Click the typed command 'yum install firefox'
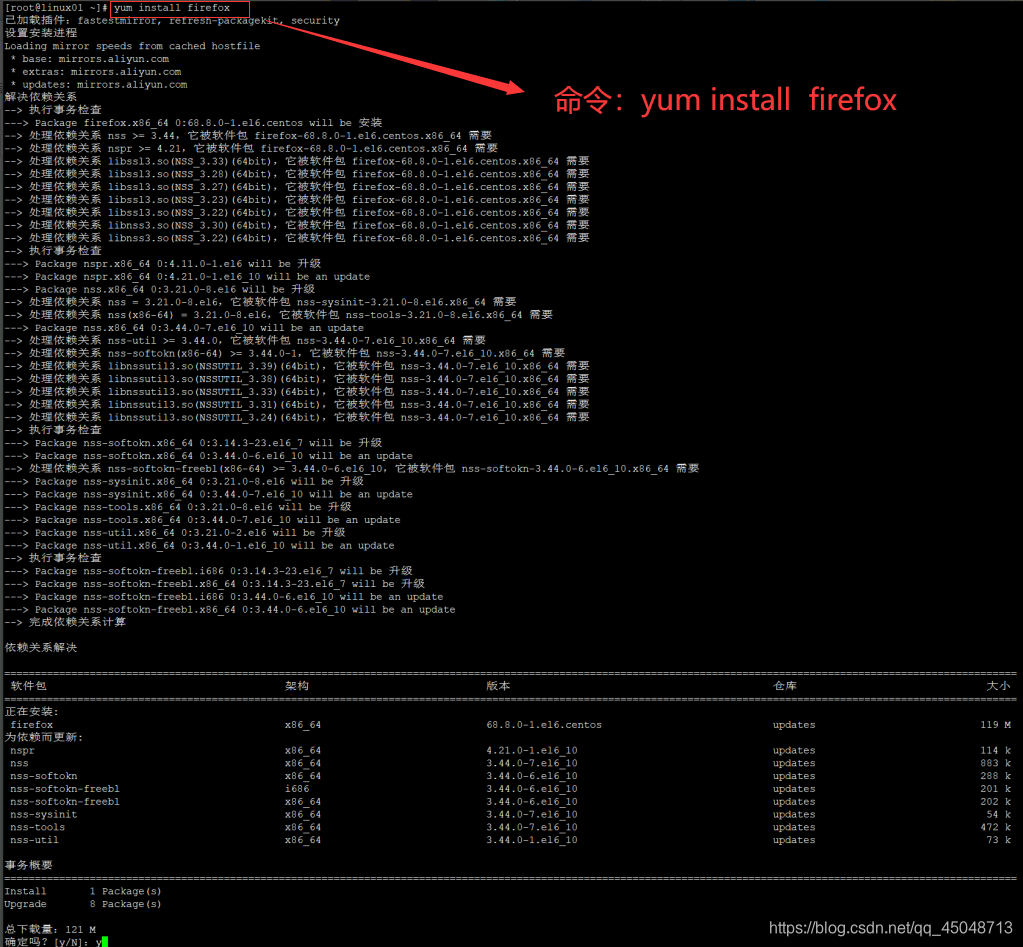Image resolution: width=1023 pixels, height=947 pixels. [x=172, y=8]
